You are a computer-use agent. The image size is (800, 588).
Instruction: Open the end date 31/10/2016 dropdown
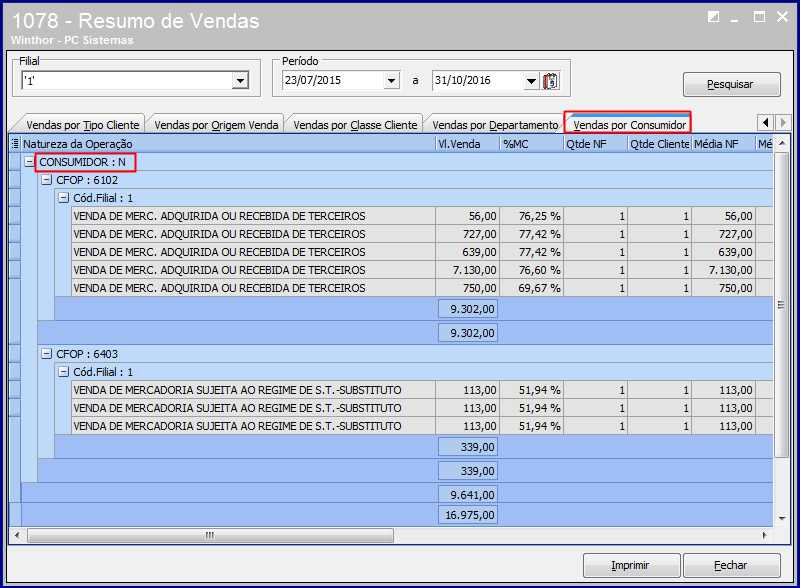531,81
